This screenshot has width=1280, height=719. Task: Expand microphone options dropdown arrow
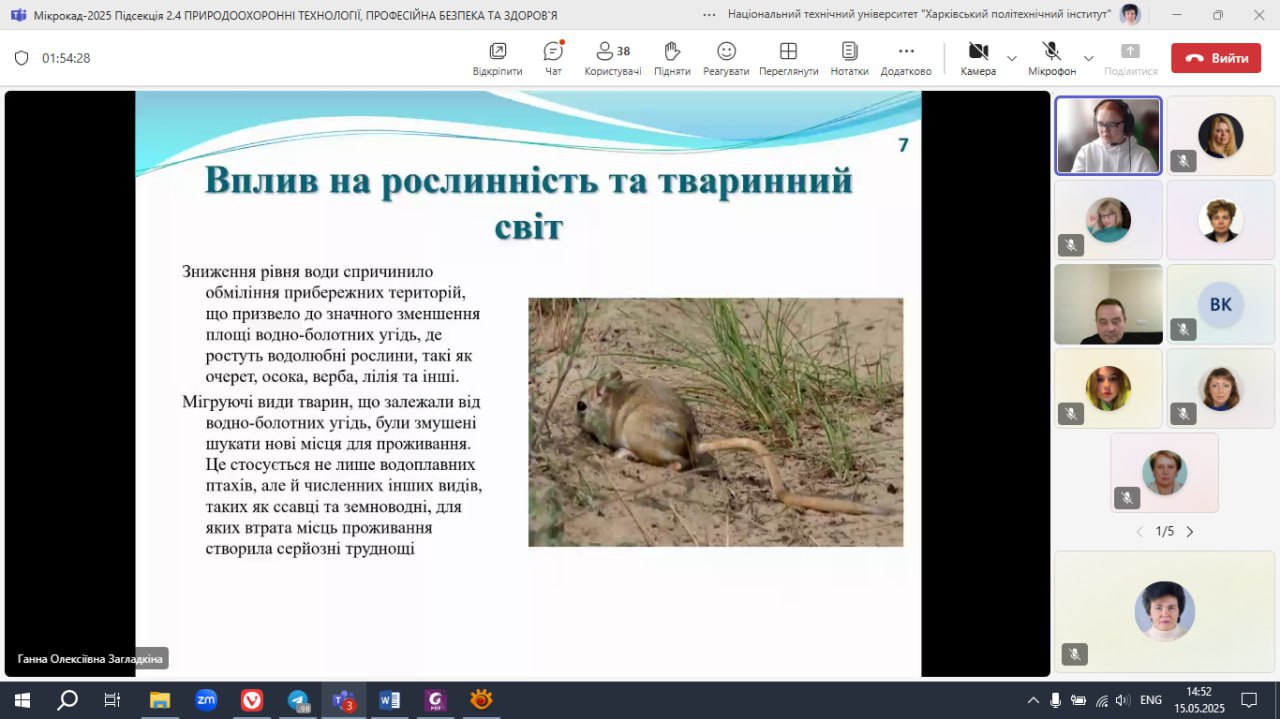1089,58
